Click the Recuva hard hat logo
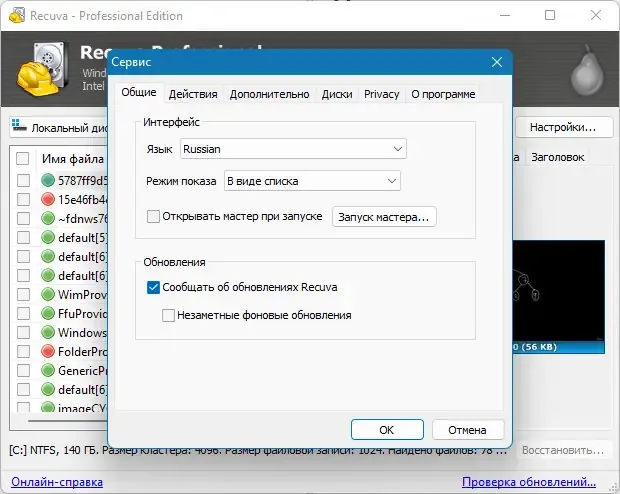Screen dimensions: 620x494 [41, 70]
